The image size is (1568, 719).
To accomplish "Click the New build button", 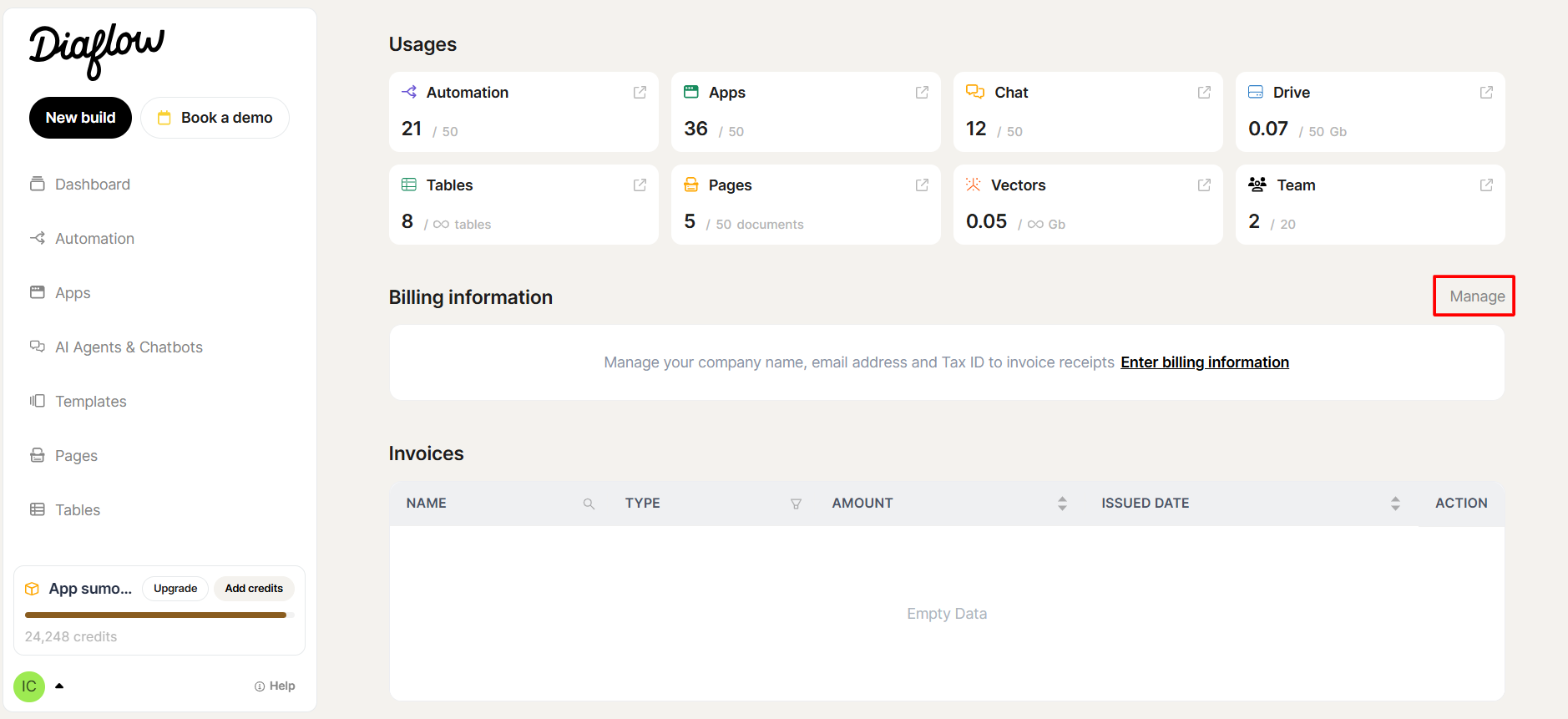I will pyautogui.click(x=80, y=118).
